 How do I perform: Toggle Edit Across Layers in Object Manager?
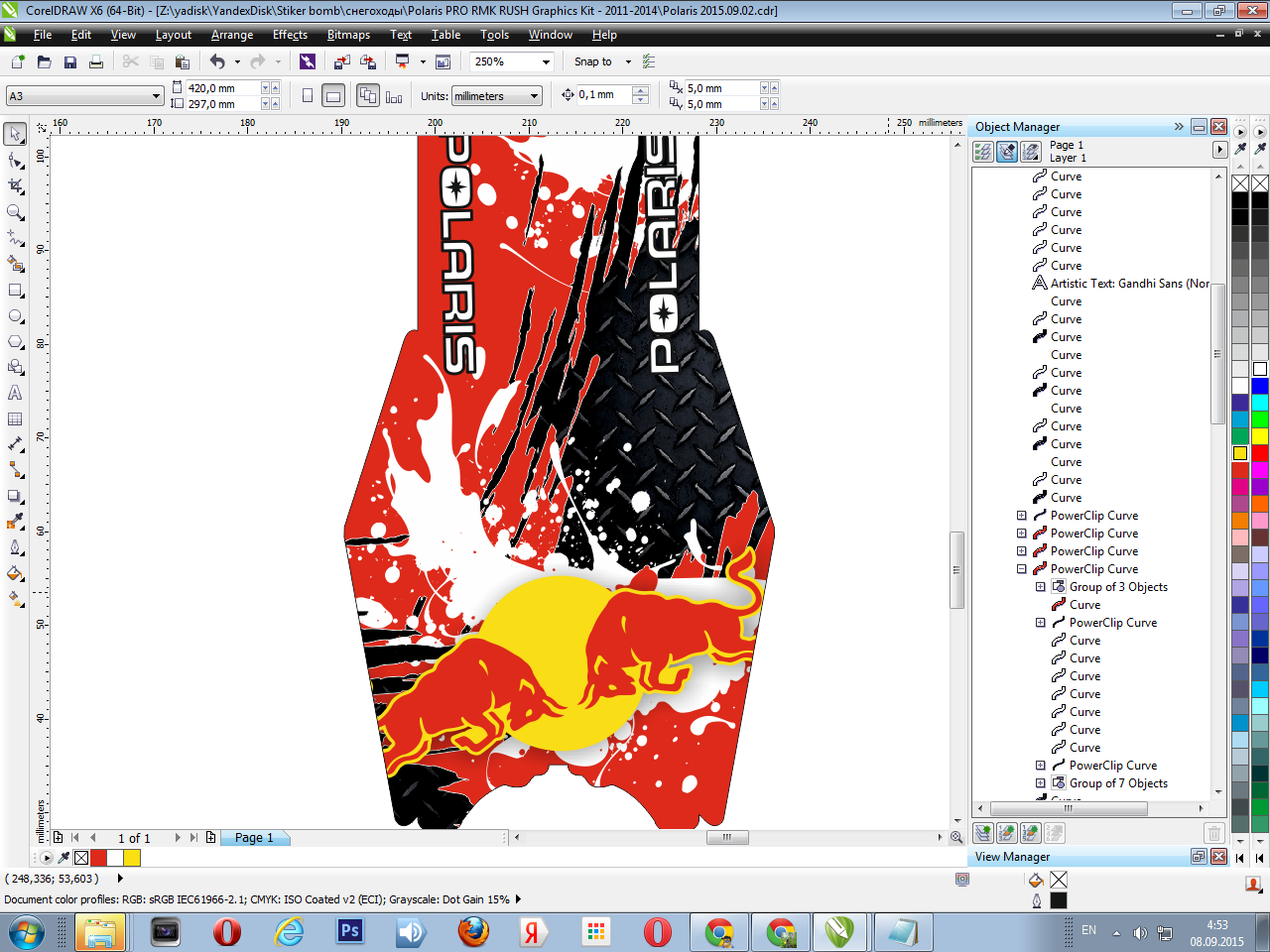[x=1007, y=151]
